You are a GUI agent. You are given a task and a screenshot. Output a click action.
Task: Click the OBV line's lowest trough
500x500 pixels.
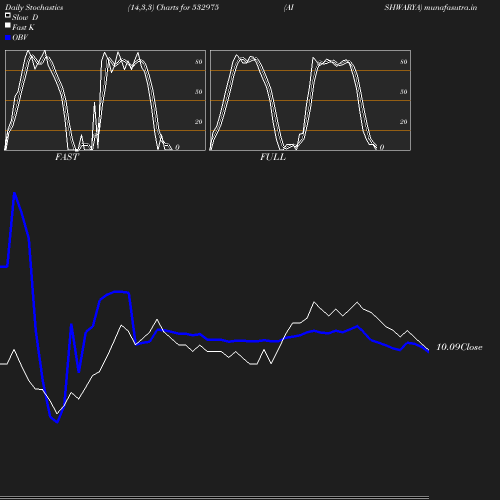[x=57, y=422]
